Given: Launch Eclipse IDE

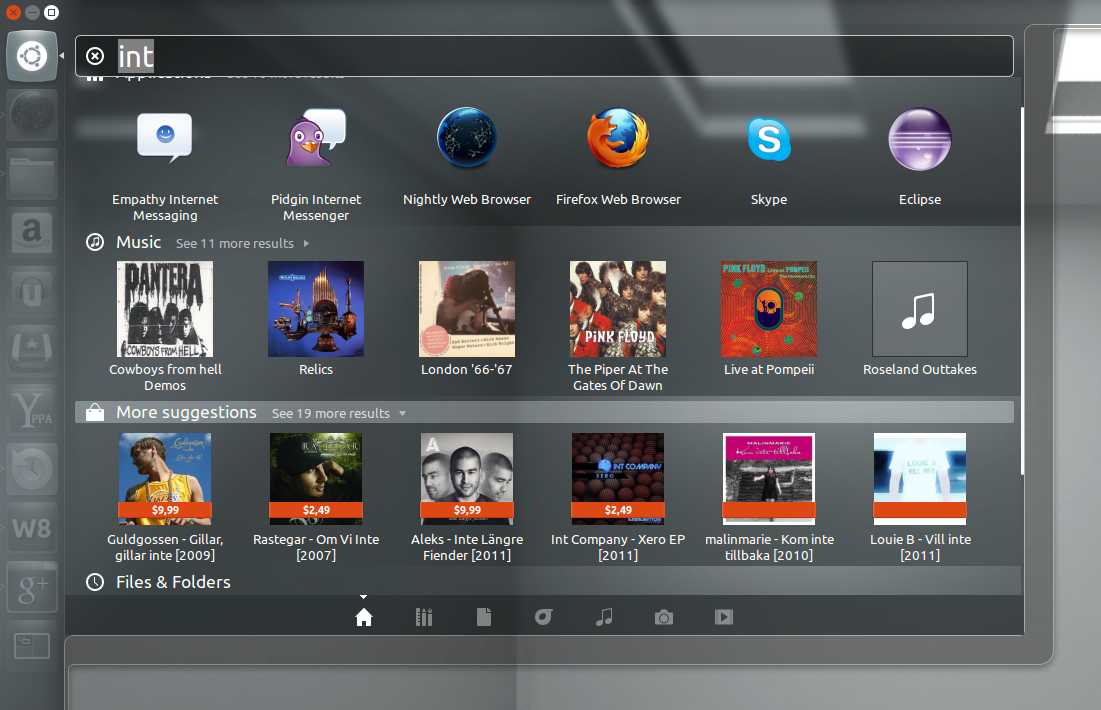Looking at the screenshot, I should coord(920,156).
